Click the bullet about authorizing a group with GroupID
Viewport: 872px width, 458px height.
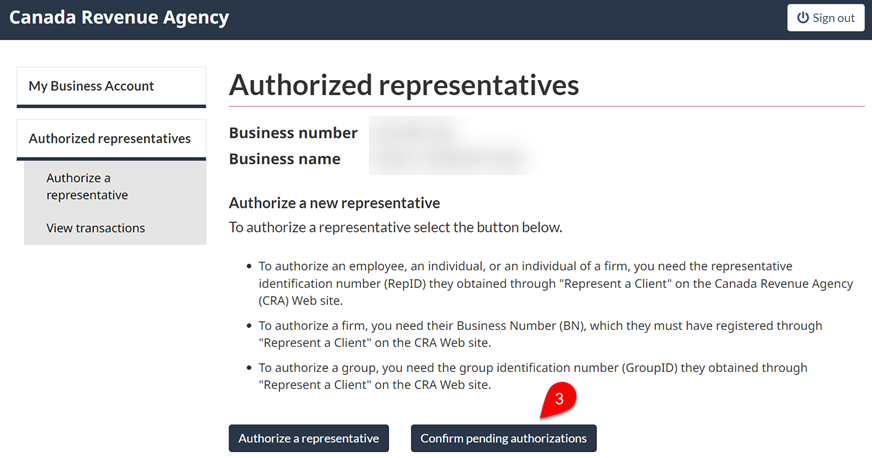click(533, 376)
